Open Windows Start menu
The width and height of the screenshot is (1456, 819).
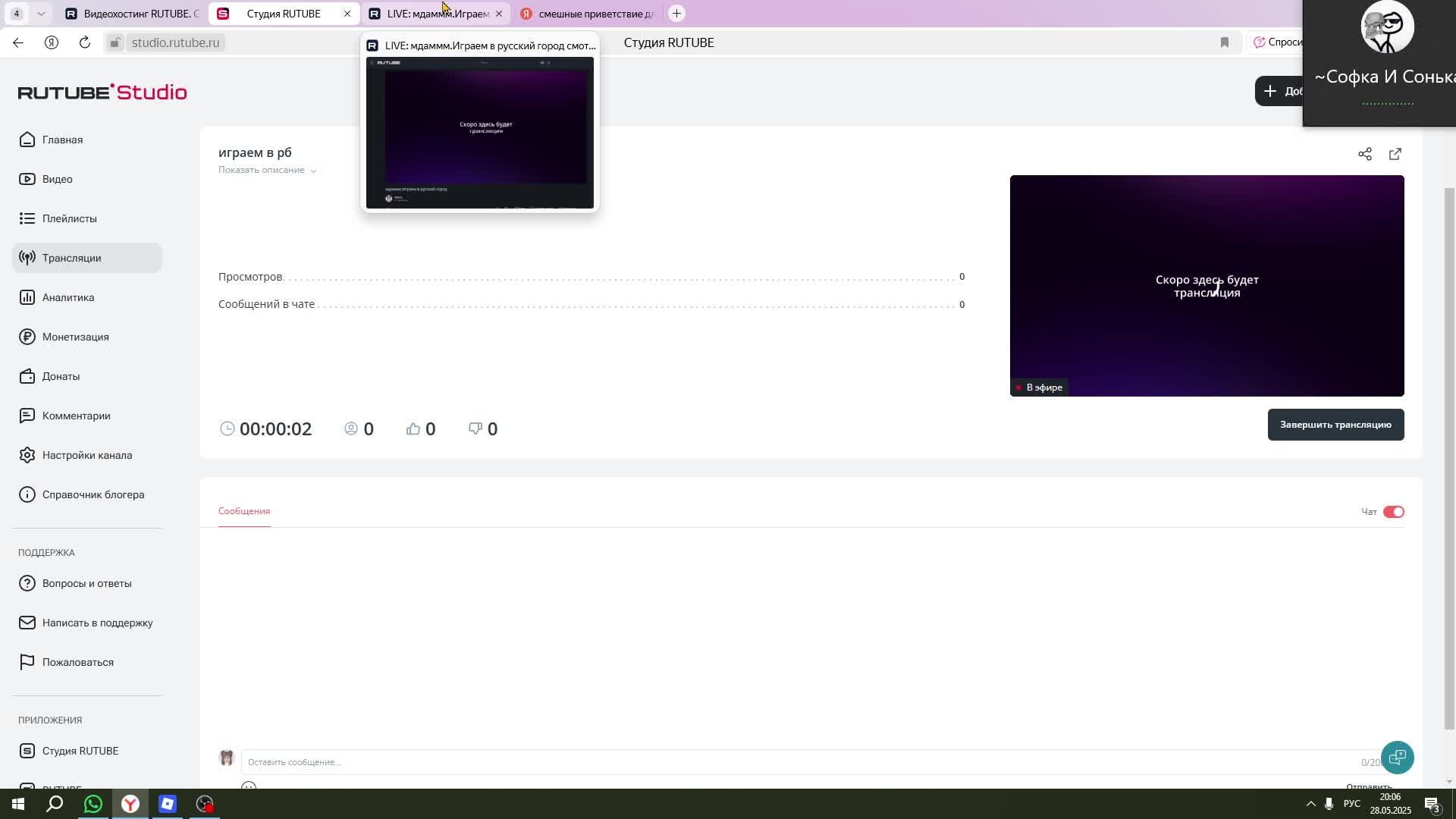click(18, 804)
